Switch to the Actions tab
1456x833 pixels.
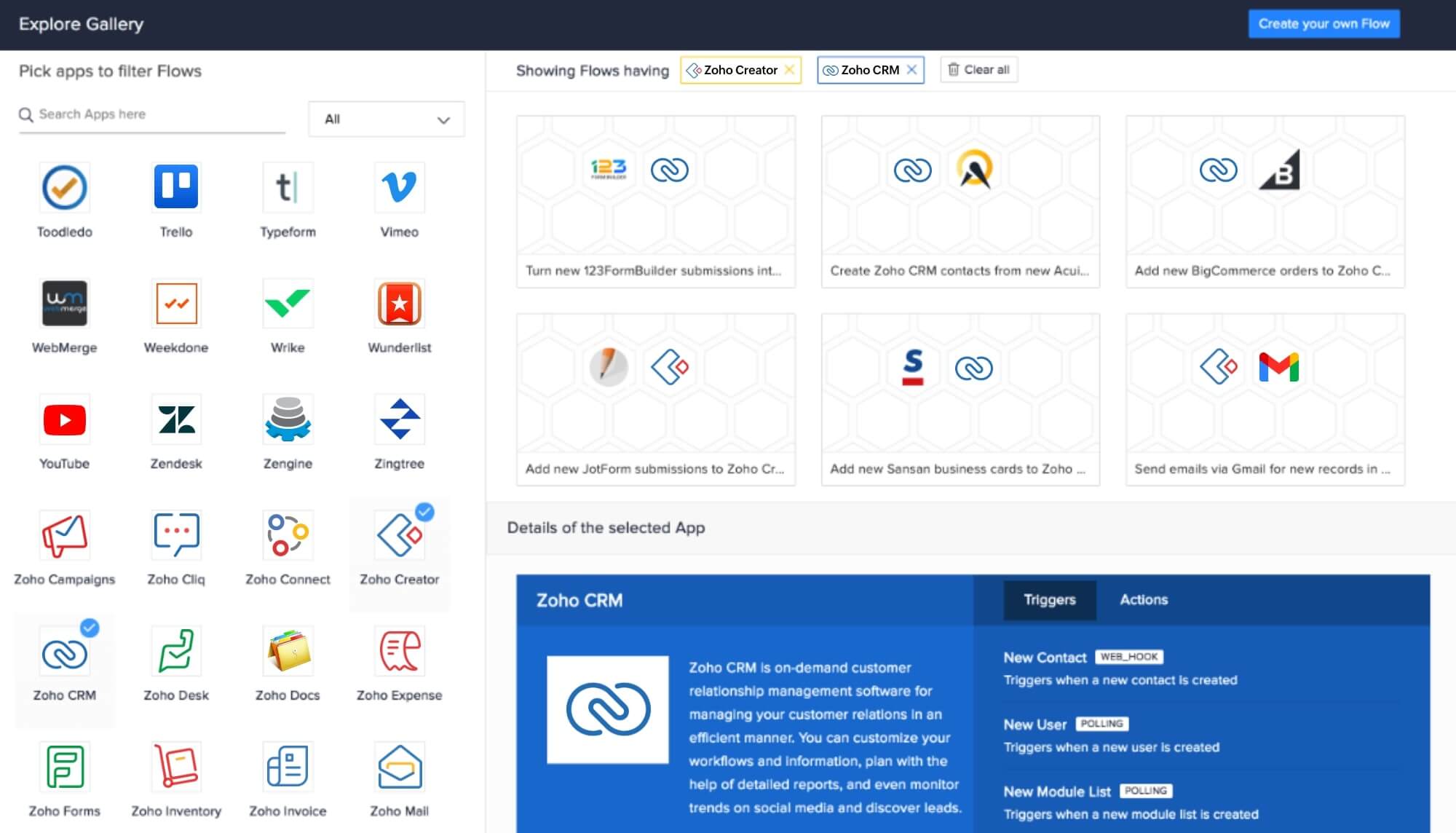tap(1143, 600)
